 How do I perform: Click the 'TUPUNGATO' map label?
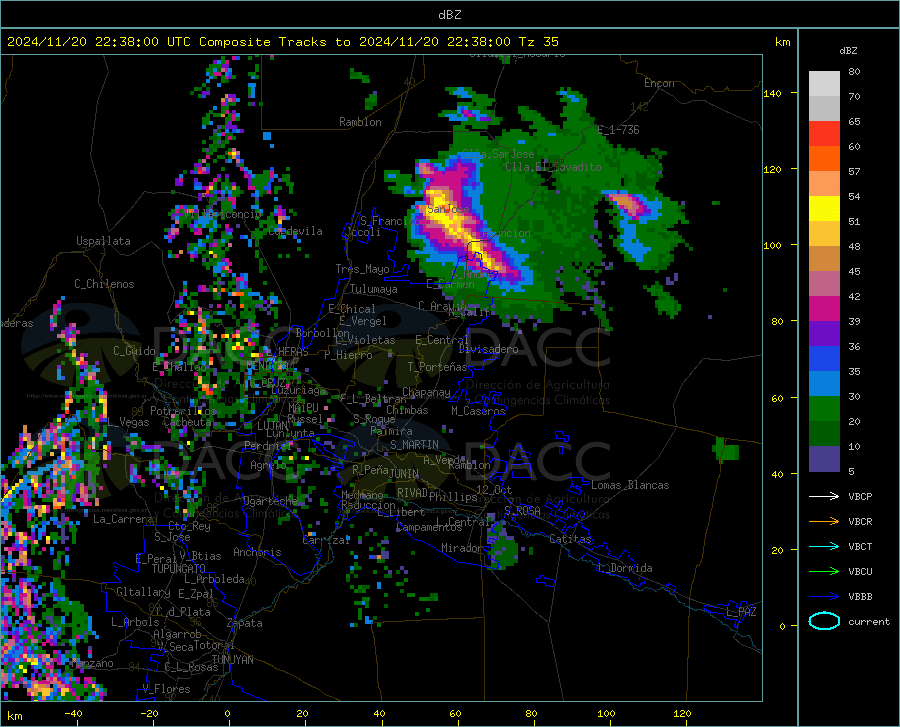(x=179, y=569)
